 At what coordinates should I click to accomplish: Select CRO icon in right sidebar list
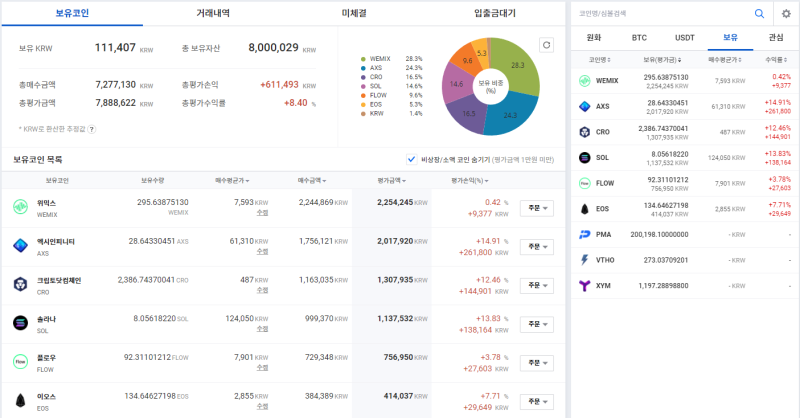click(585, 132)
